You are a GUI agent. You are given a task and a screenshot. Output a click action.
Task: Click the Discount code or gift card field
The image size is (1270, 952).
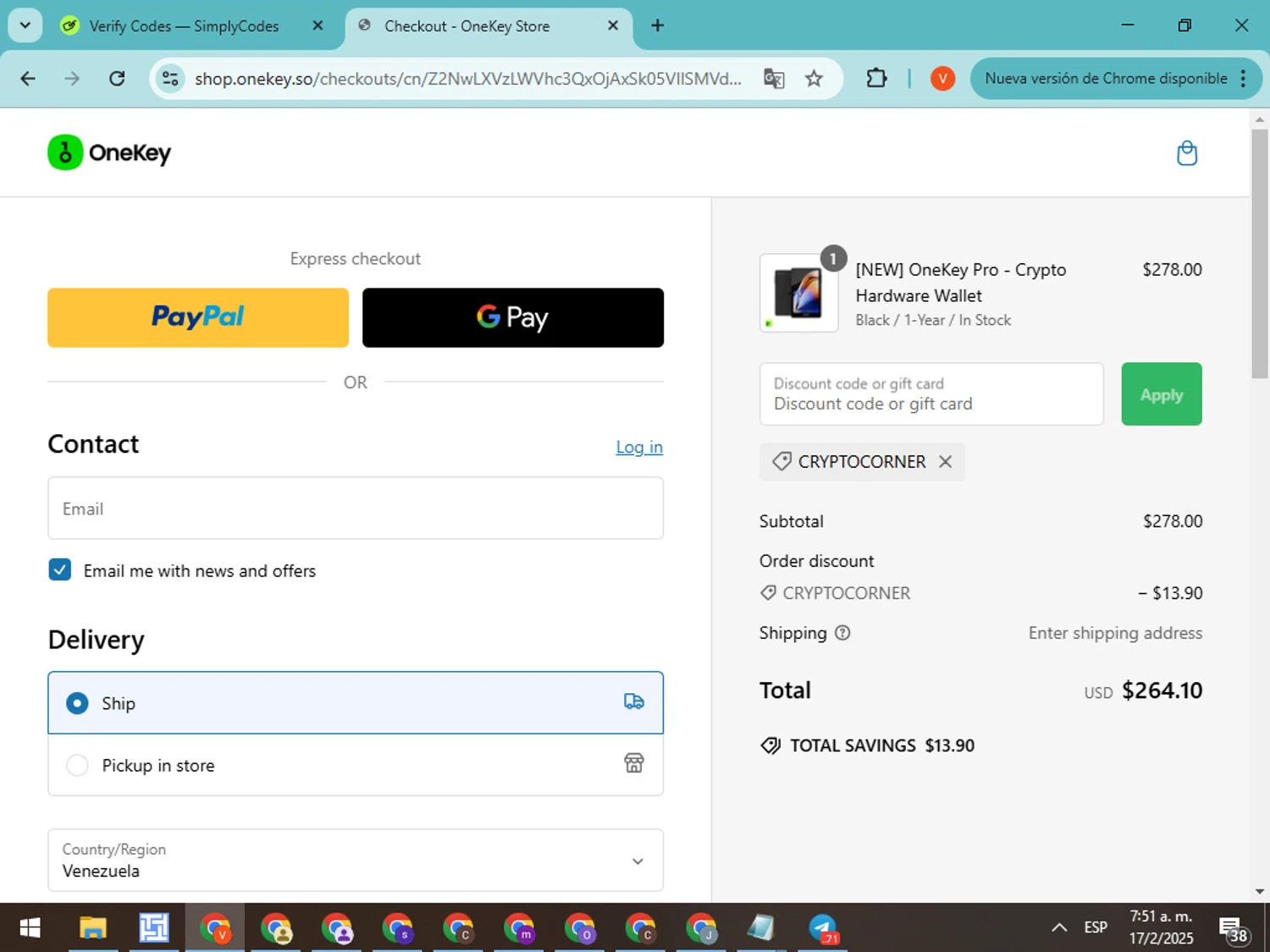point(931,394)
